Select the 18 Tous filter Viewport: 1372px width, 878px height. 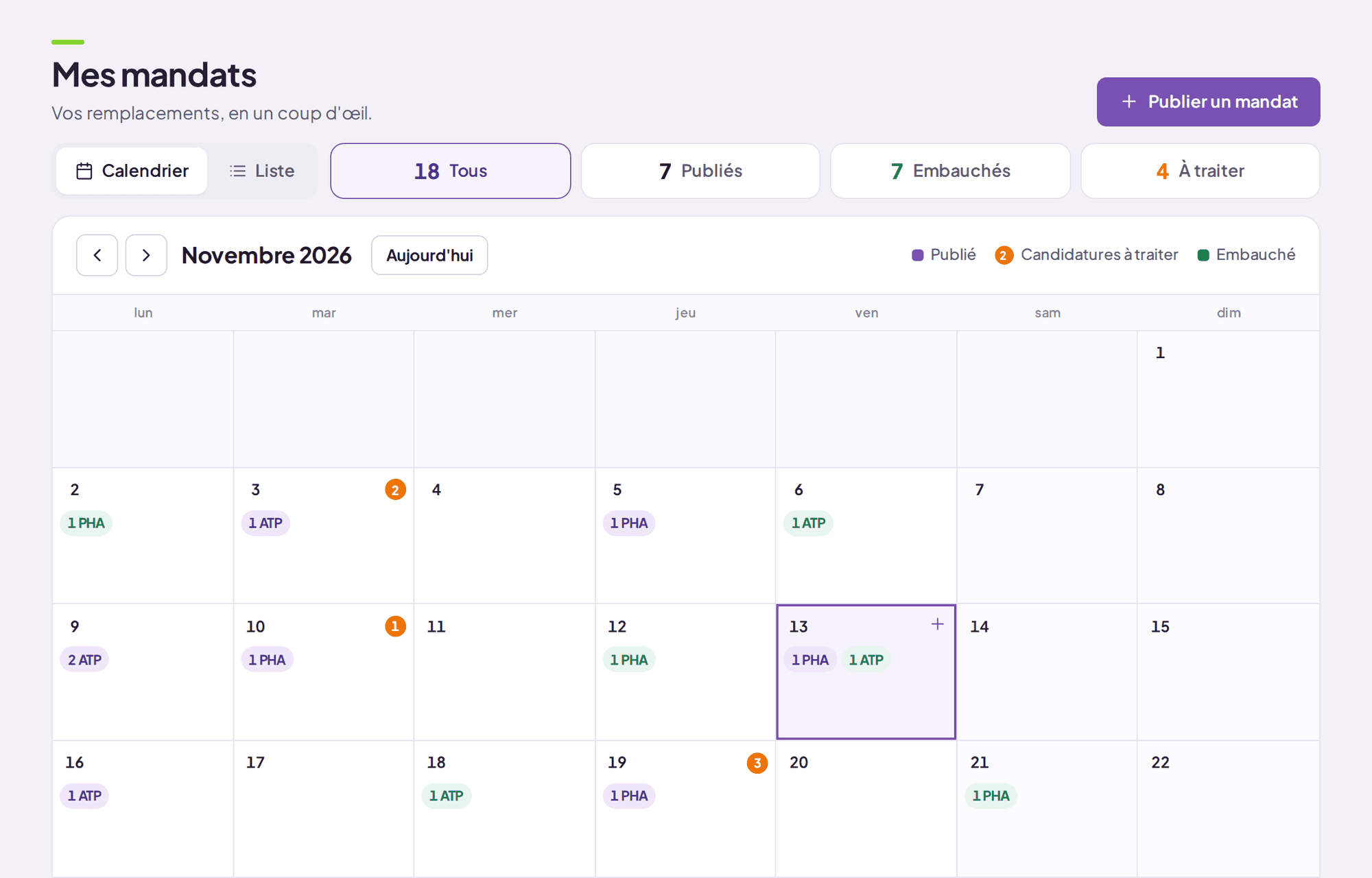point(451,171)
